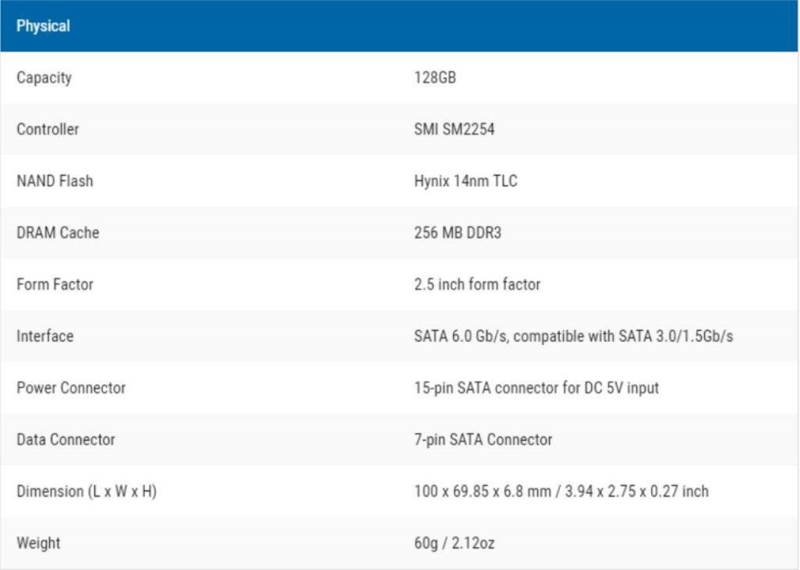Click the 128GB capacity value

pyautogui.click(x=435, y=78)
